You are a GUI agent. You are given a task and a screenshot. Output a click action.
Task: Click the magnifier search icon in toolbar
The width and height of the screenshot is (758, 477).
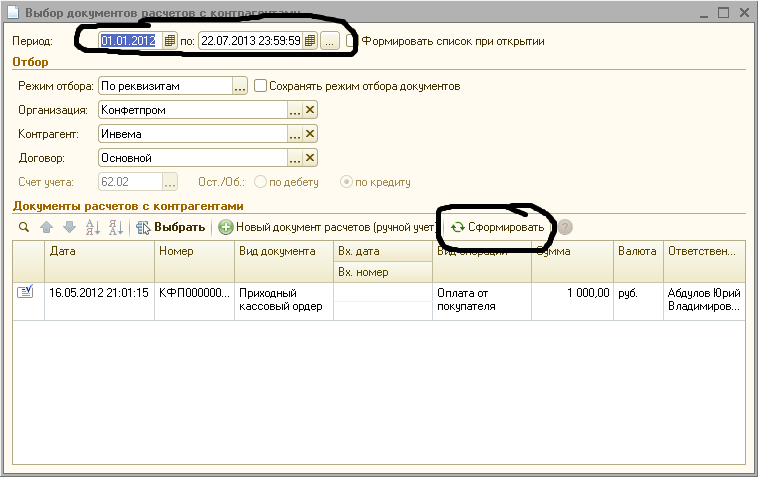tap(24, 227)
